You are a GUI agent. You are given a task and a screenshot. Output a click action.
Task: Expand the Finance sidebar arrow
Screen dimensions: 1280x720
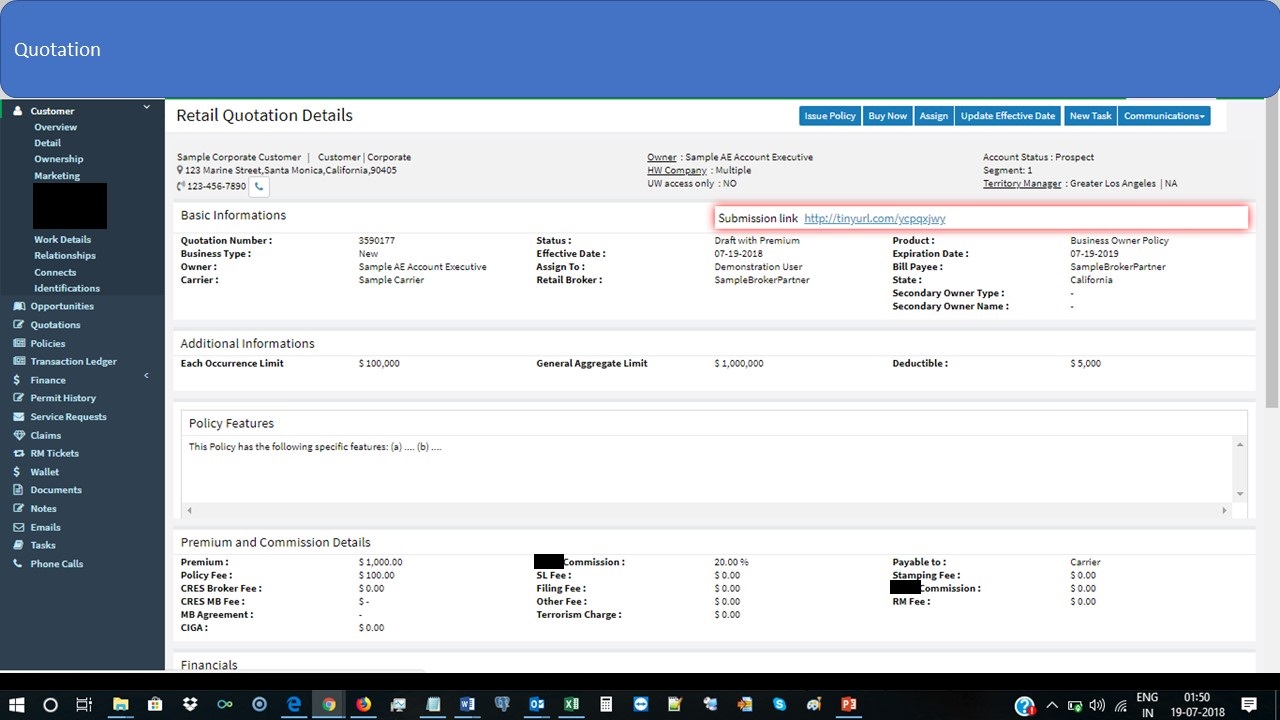146,376
